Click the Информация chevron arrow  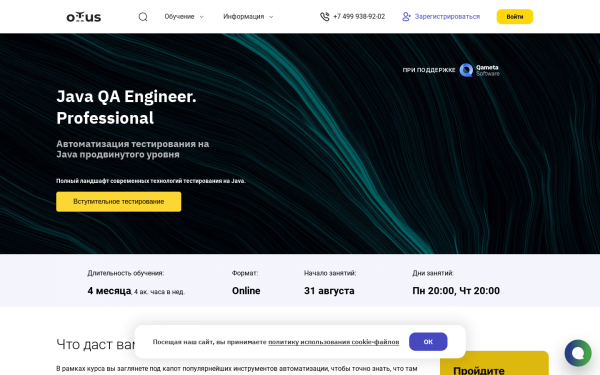[x=271, y=17]
